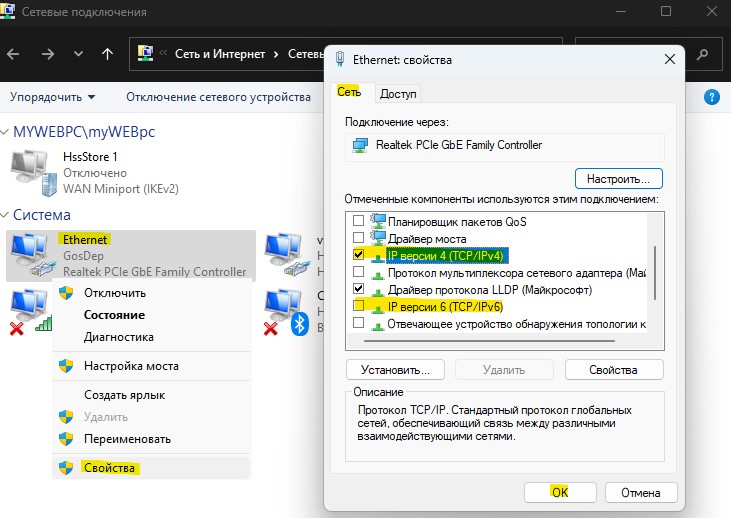Cancel the dialog with Отмена

(x=641, y=492)
